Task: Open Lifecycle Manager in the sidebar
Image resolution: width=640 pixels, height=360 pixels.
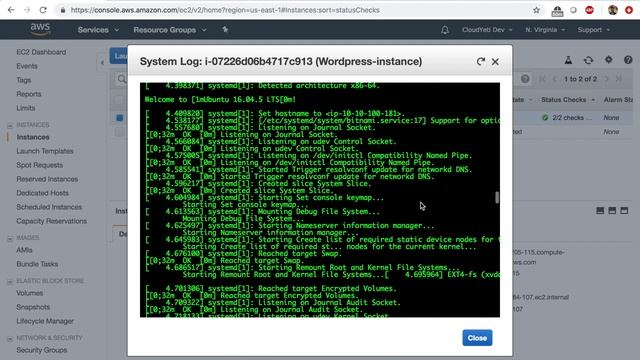Action: click(x=45, y=321)
